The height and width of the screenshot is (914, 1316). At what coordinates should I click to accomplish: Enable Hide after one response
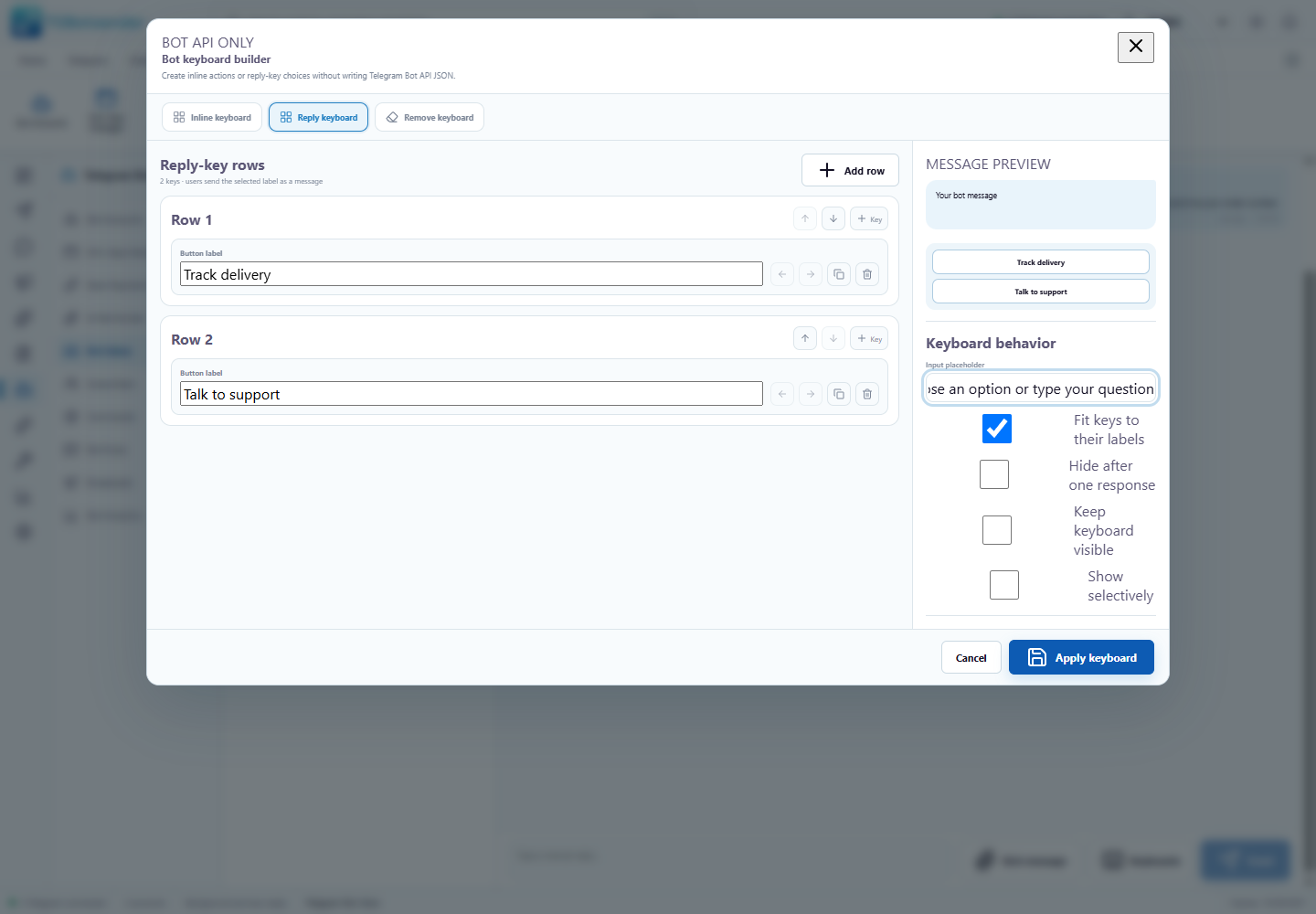pyautogui.click(x=994, y=474)
